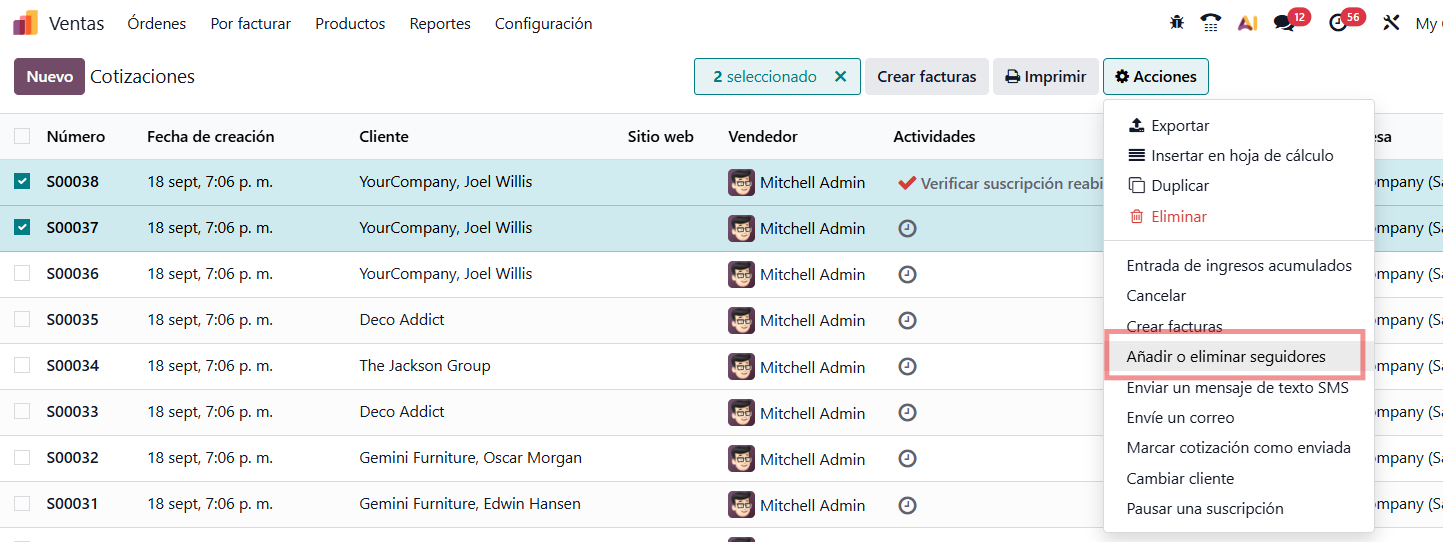
Task: Click the VoIP phone icon
Action: pos(1211,23)
